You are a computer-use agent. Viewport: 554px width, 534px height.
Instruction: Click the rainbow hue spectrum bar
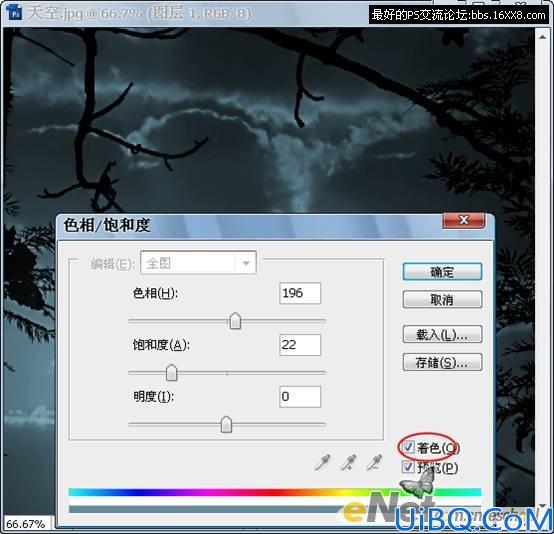point(275,492)
